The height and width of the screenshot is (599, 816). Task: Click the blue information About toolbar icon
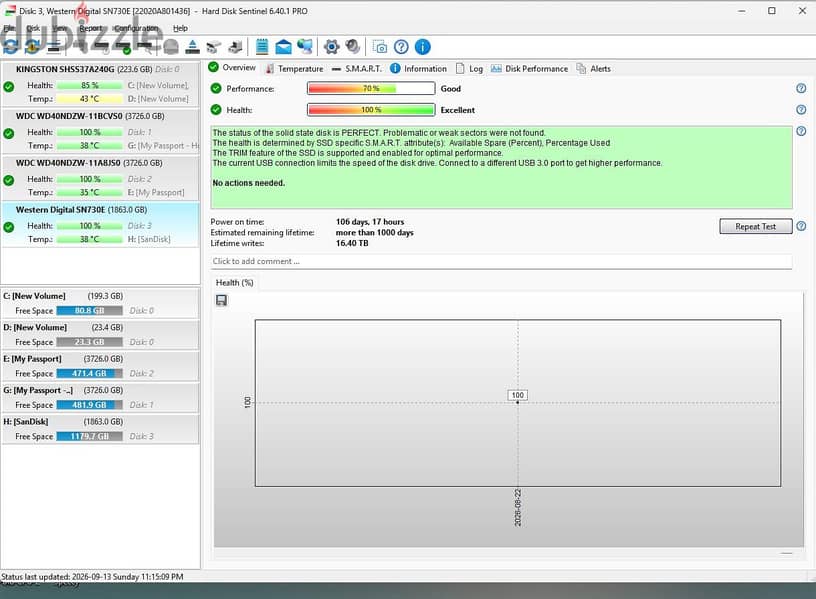pos(423,47)
